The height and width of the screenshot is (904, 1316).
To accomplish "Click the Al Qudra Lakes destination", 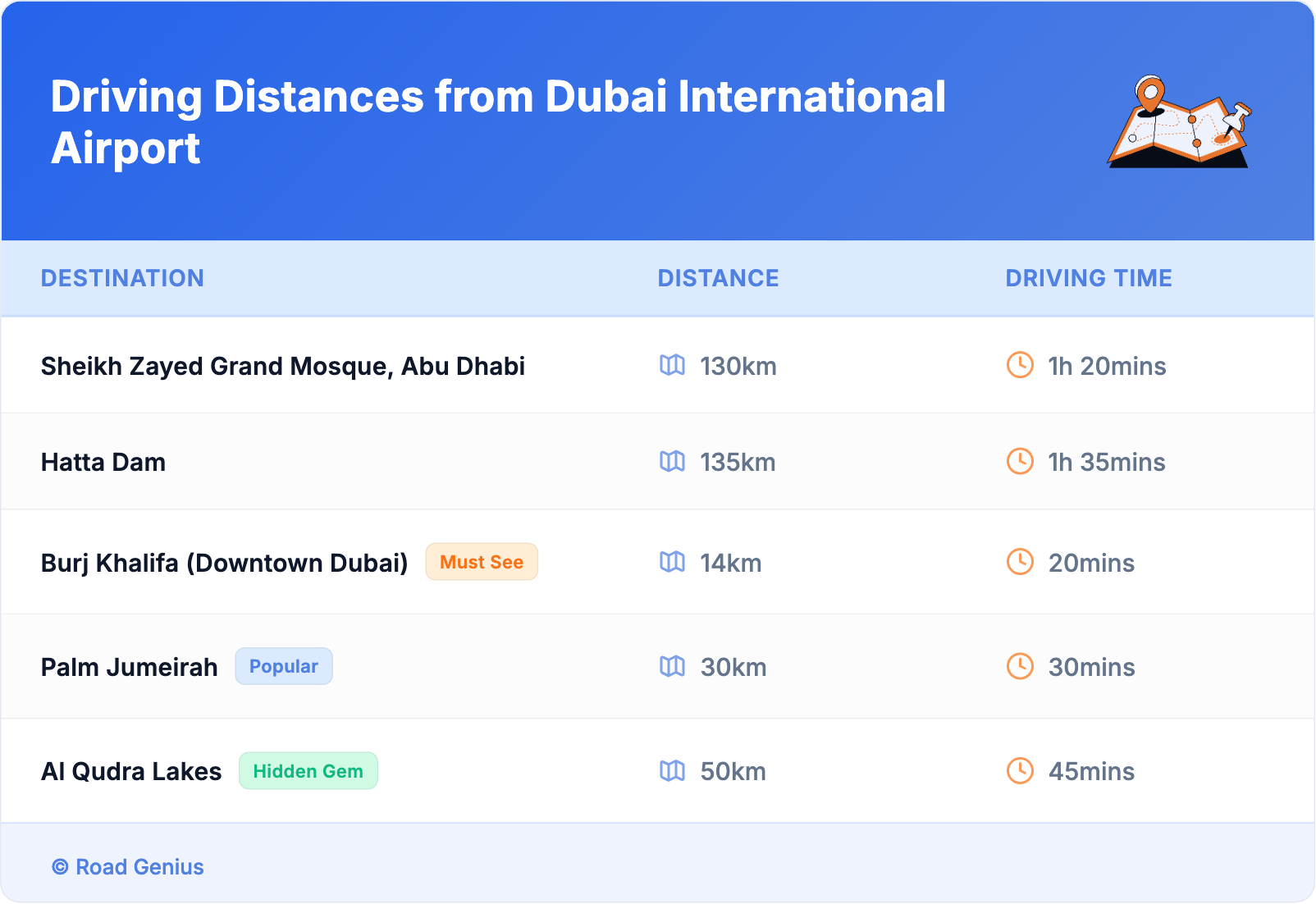I will tap(131, 771).
